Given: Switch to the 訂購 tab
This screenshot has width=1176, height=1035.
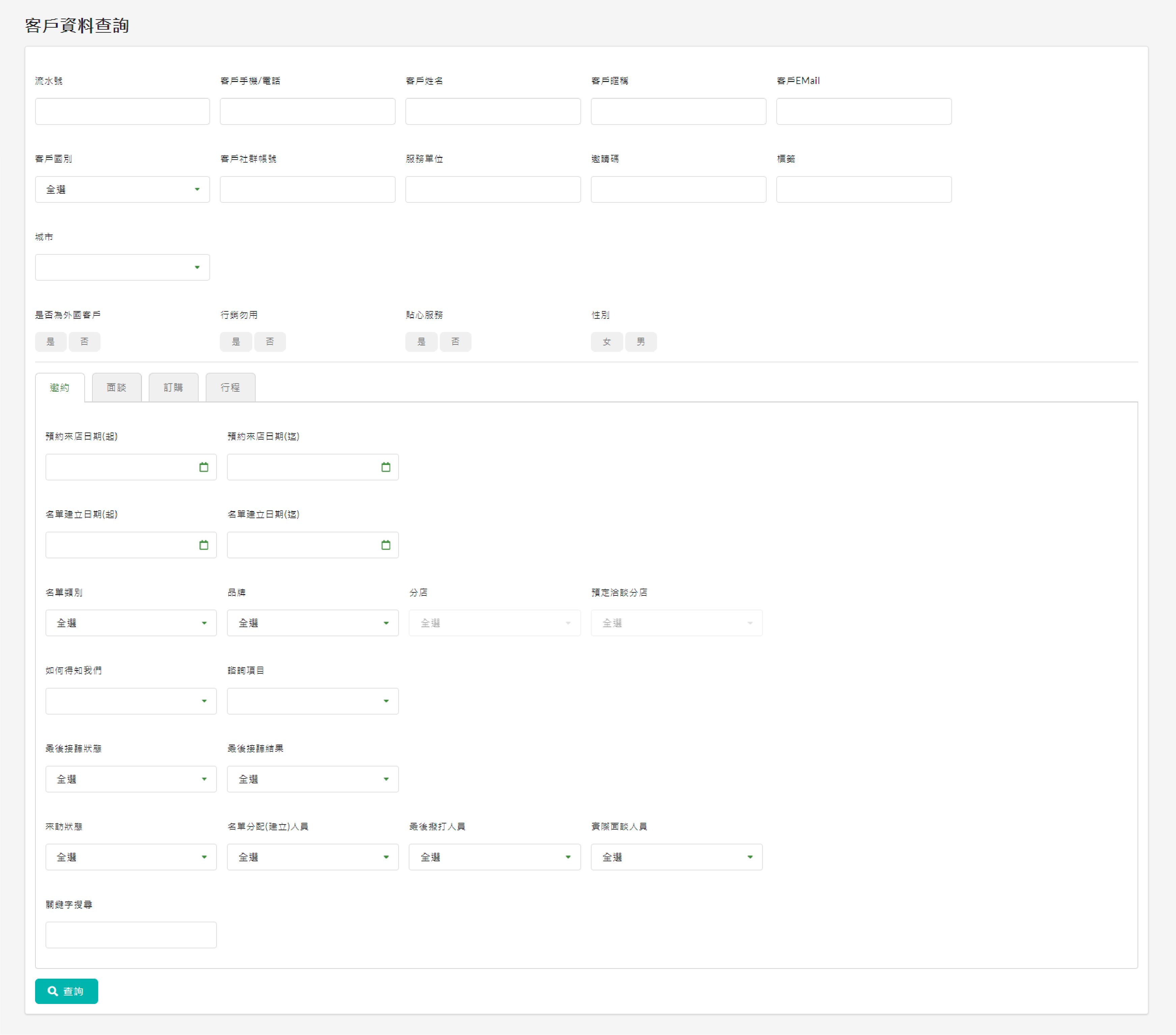Looking at the screenshot, I should (x=173, y=387).
